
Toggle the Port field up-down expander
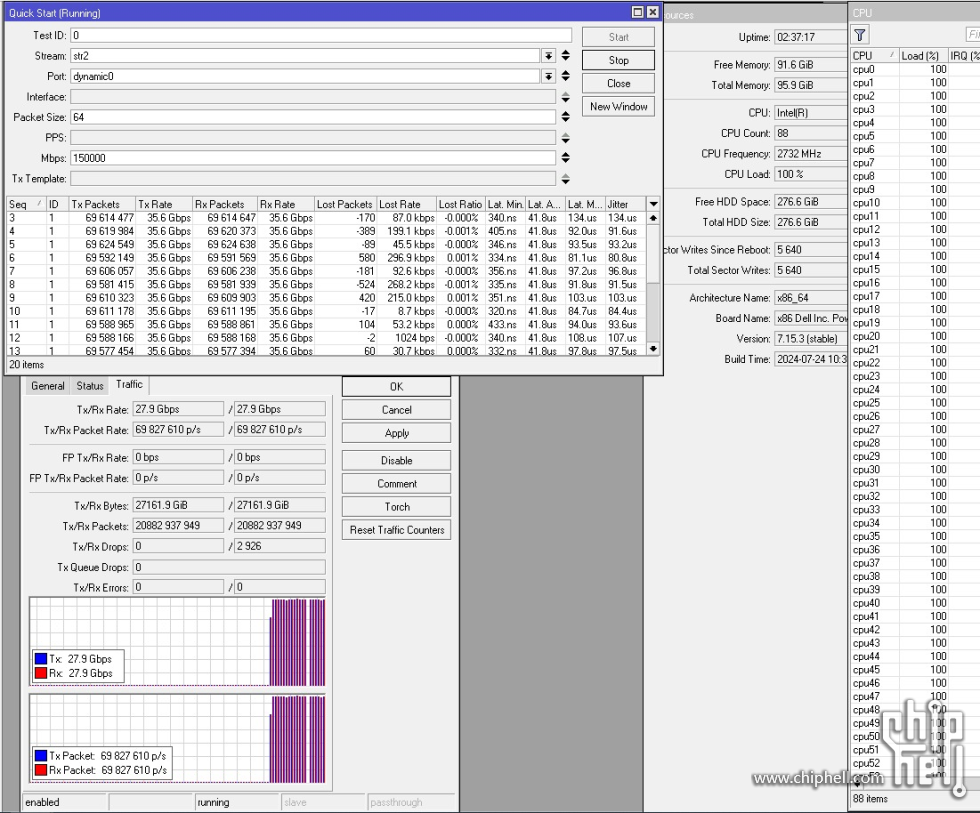pos(566,76)
